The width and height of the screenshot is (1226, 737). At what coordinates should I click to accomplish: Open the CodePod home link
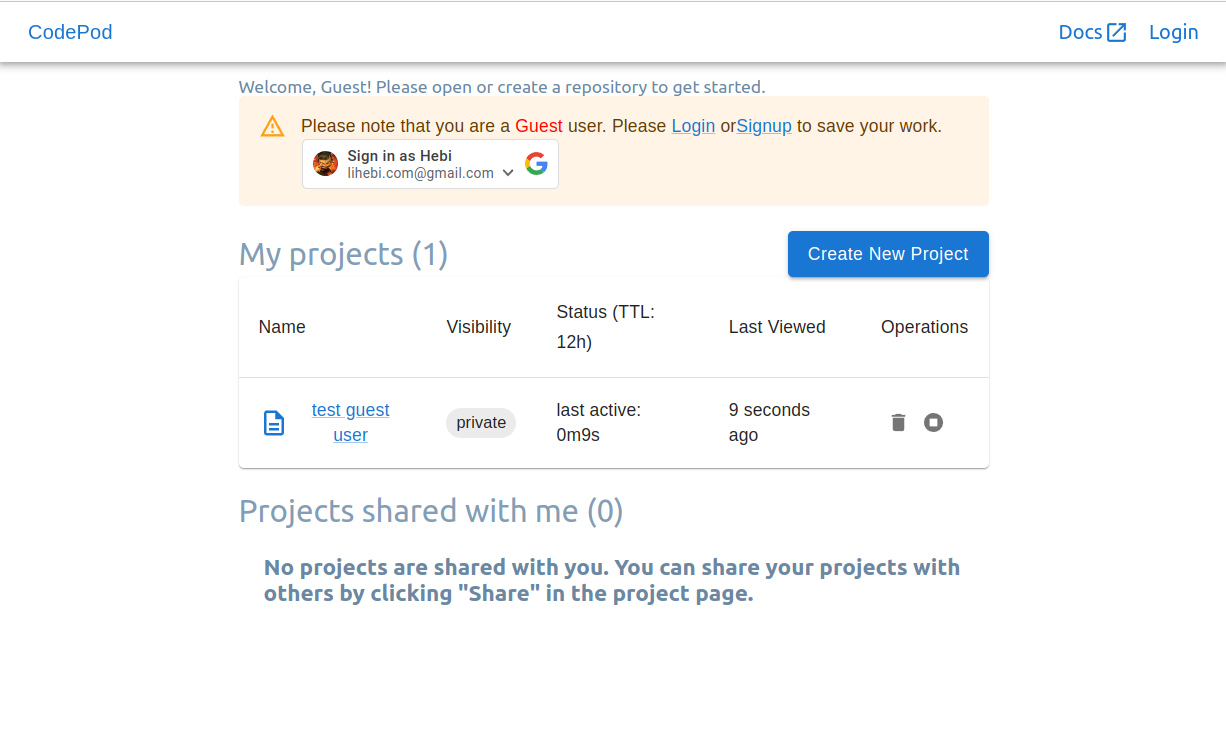coord(70,32)
